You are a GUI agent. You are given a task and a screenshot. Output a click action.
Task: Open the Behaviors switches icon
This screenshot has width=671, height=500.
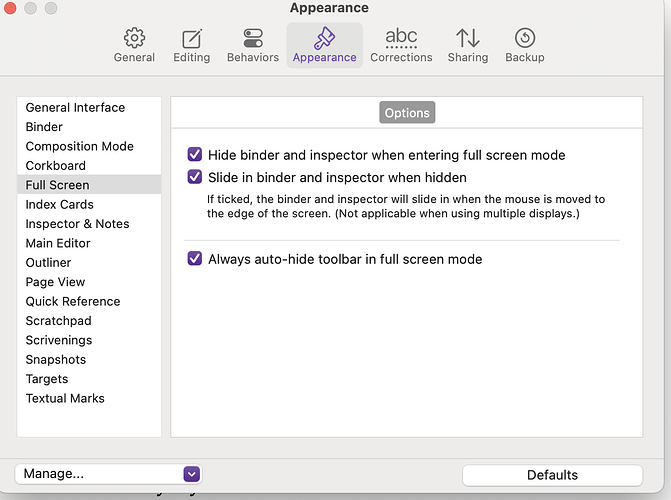click(x=253, y=39)
